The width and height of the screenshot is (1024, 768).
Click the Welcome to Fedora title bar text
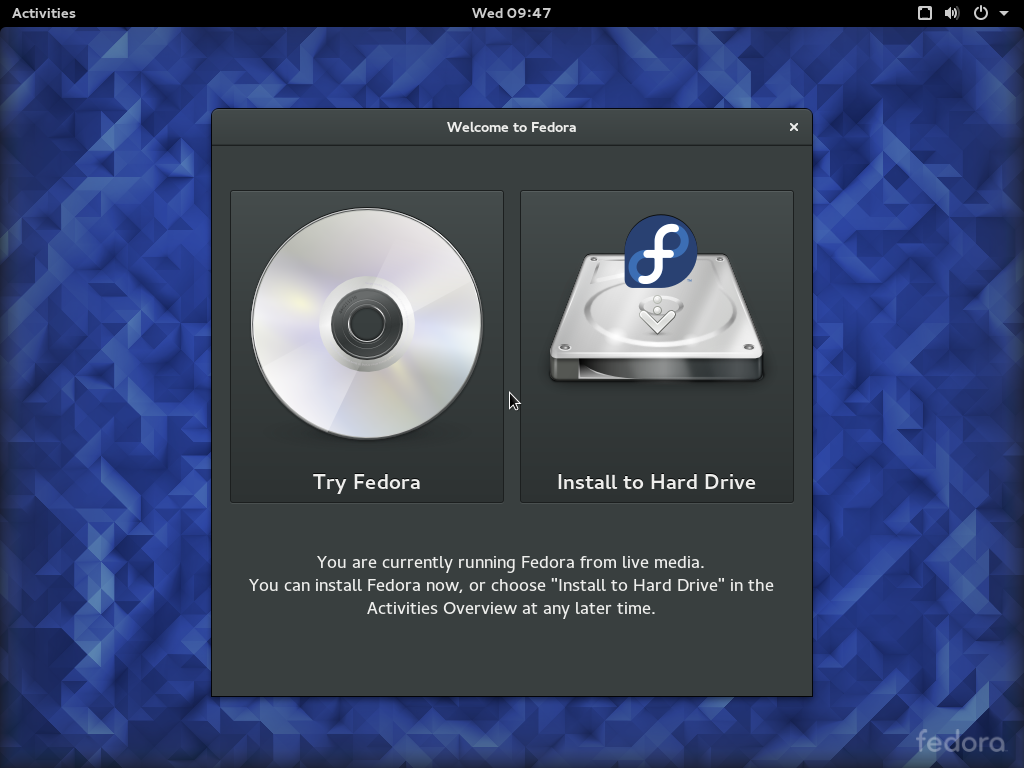tap(511, 127)
